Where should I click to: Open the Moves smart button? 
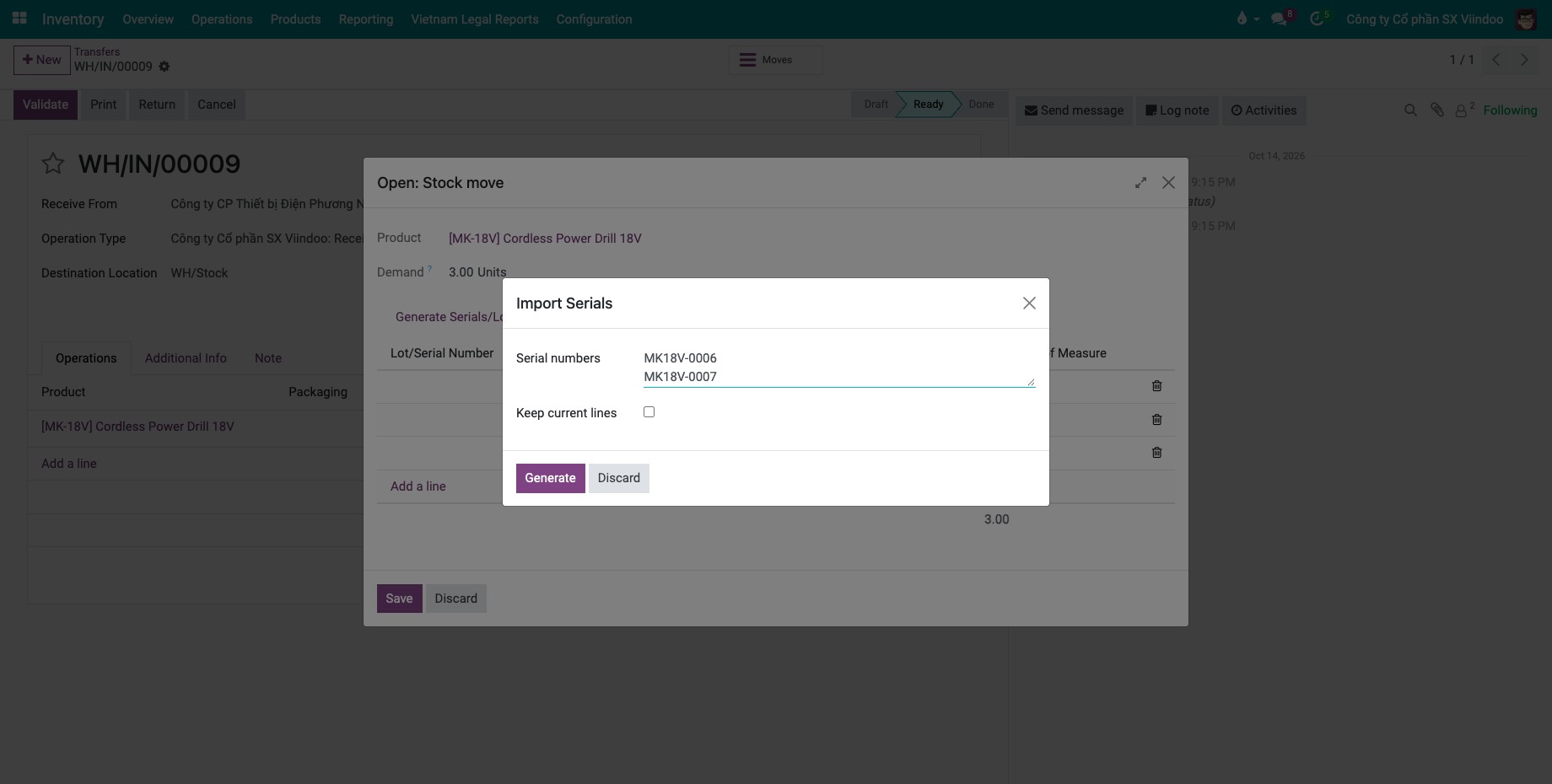pyautogui.click(x=775, y=60)
